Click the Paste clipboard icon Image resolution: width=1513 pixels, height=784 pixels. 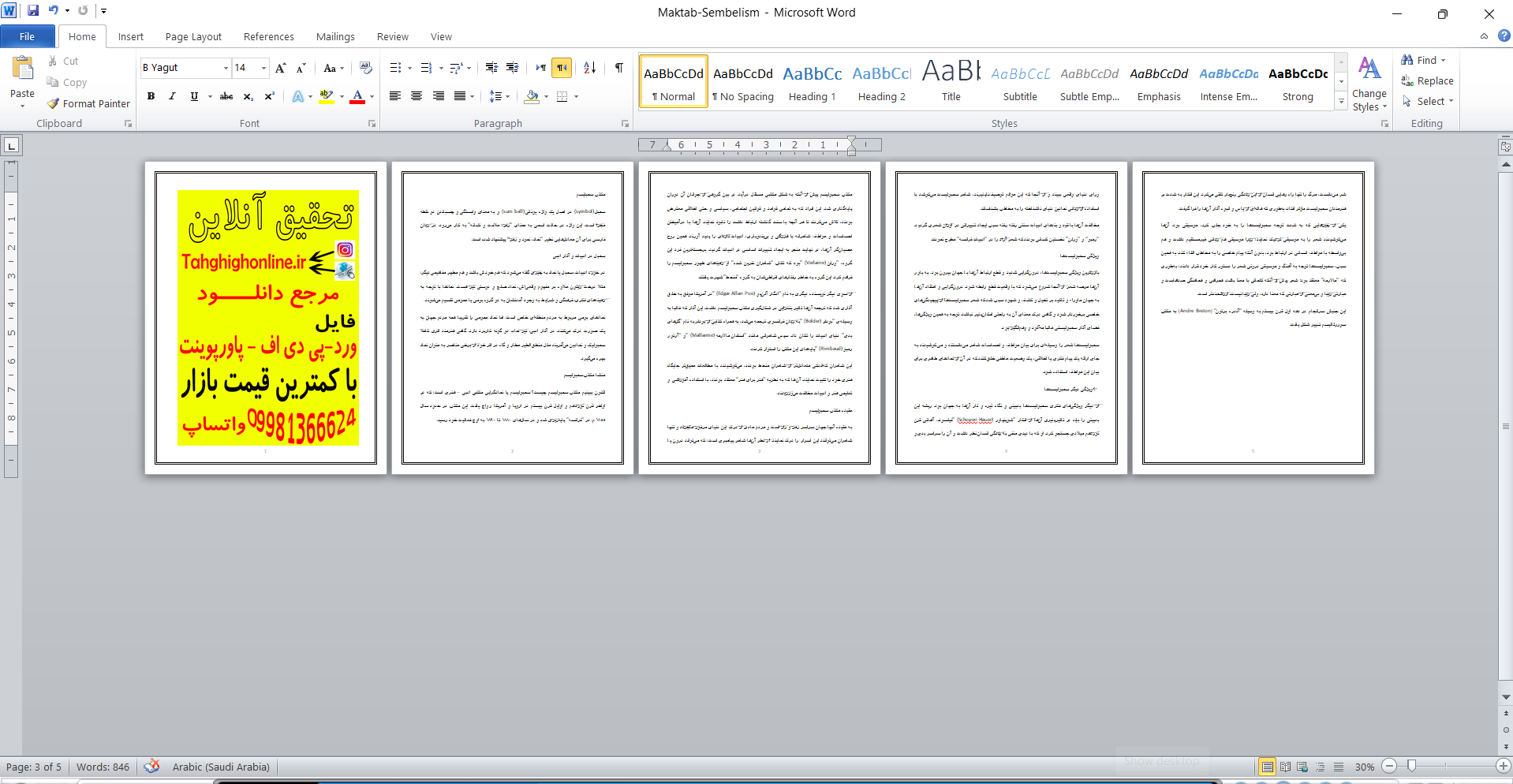coord(23,69)
